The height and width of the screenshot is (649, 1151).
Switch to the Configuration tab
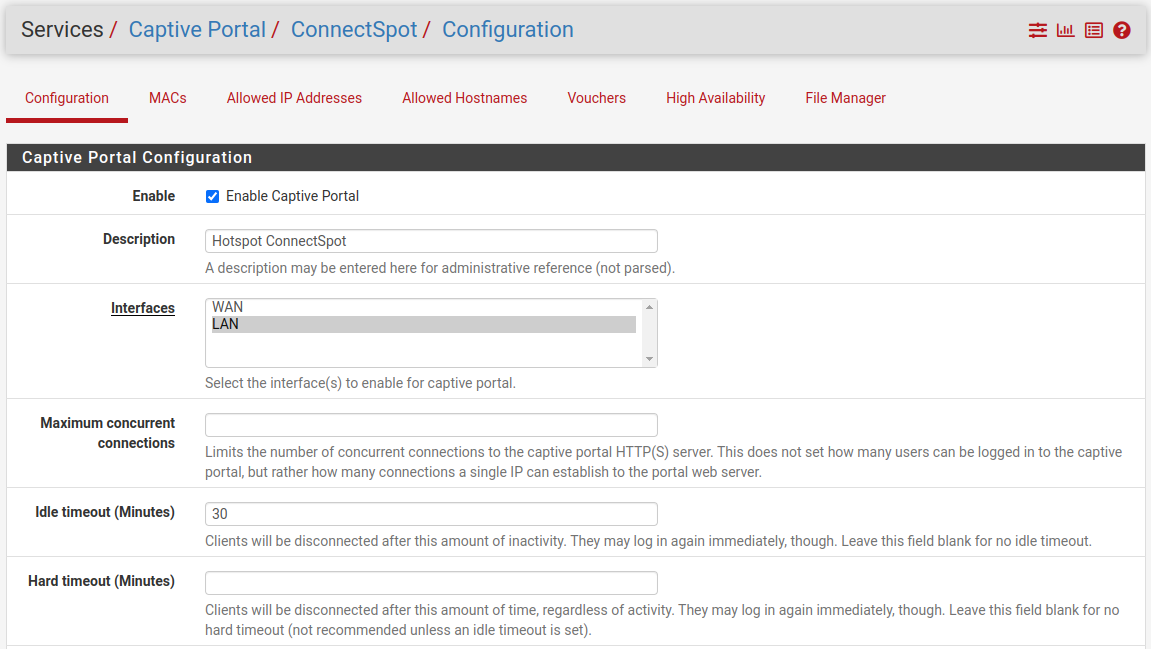click(x=67, y=98)
